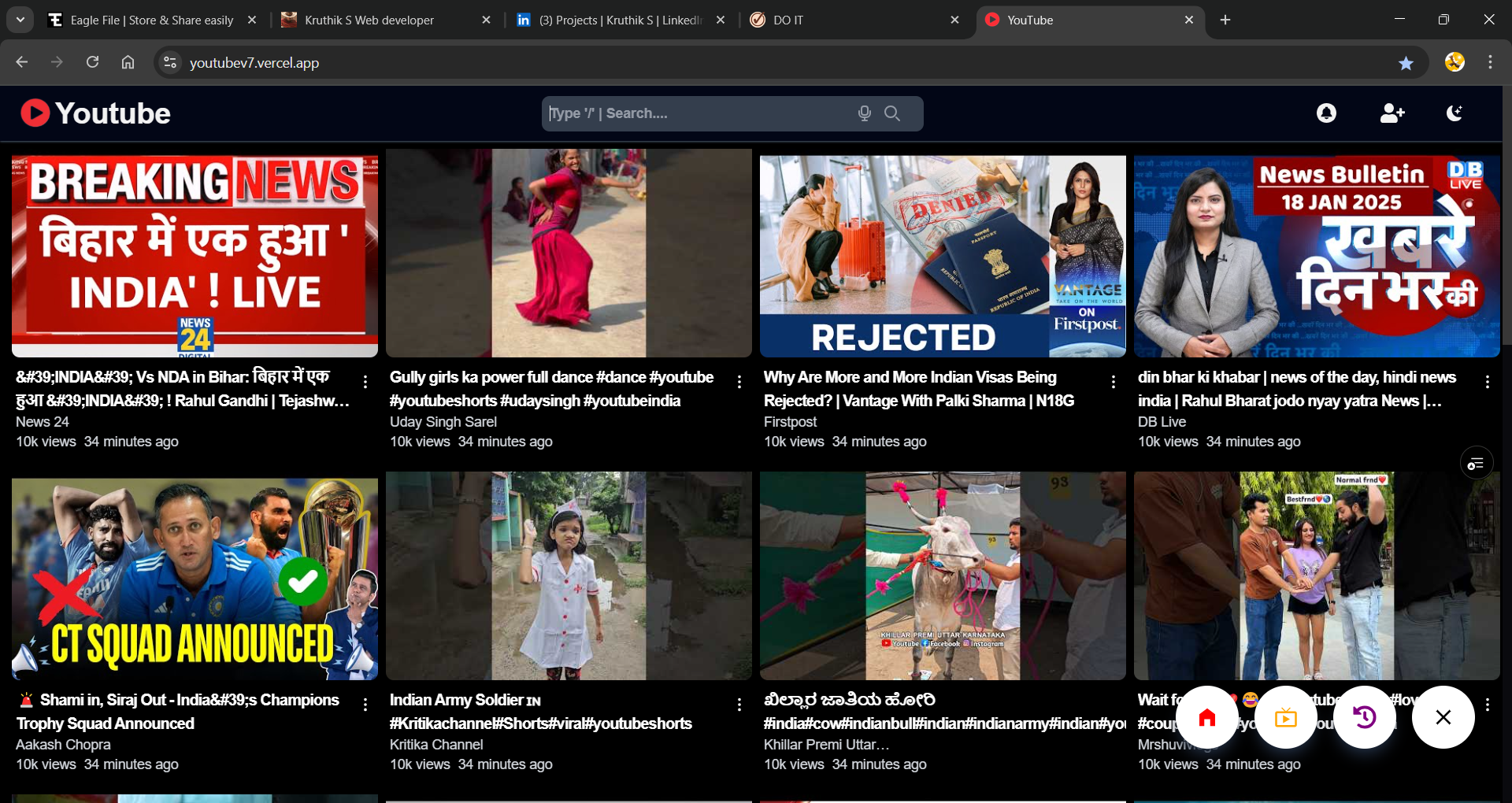Viewport: 1512px width, 803px height.
Task: Click the Youtube wordmark text
Action: point(113,113)
